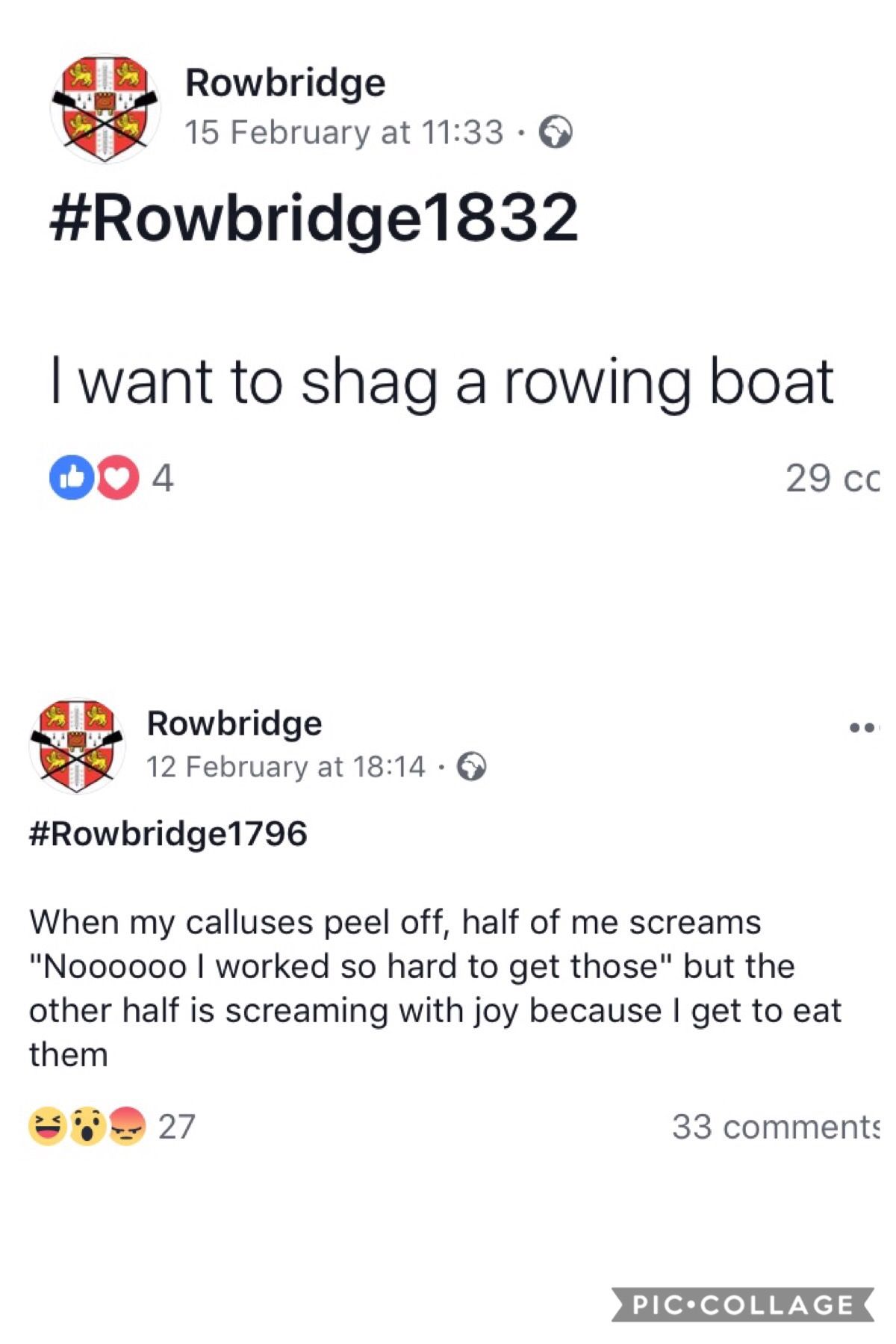The width and height of the screenshot is (896, 1344).
Task: Click the blue thumbs-up like reaction icon
Action: click(72, 477)
